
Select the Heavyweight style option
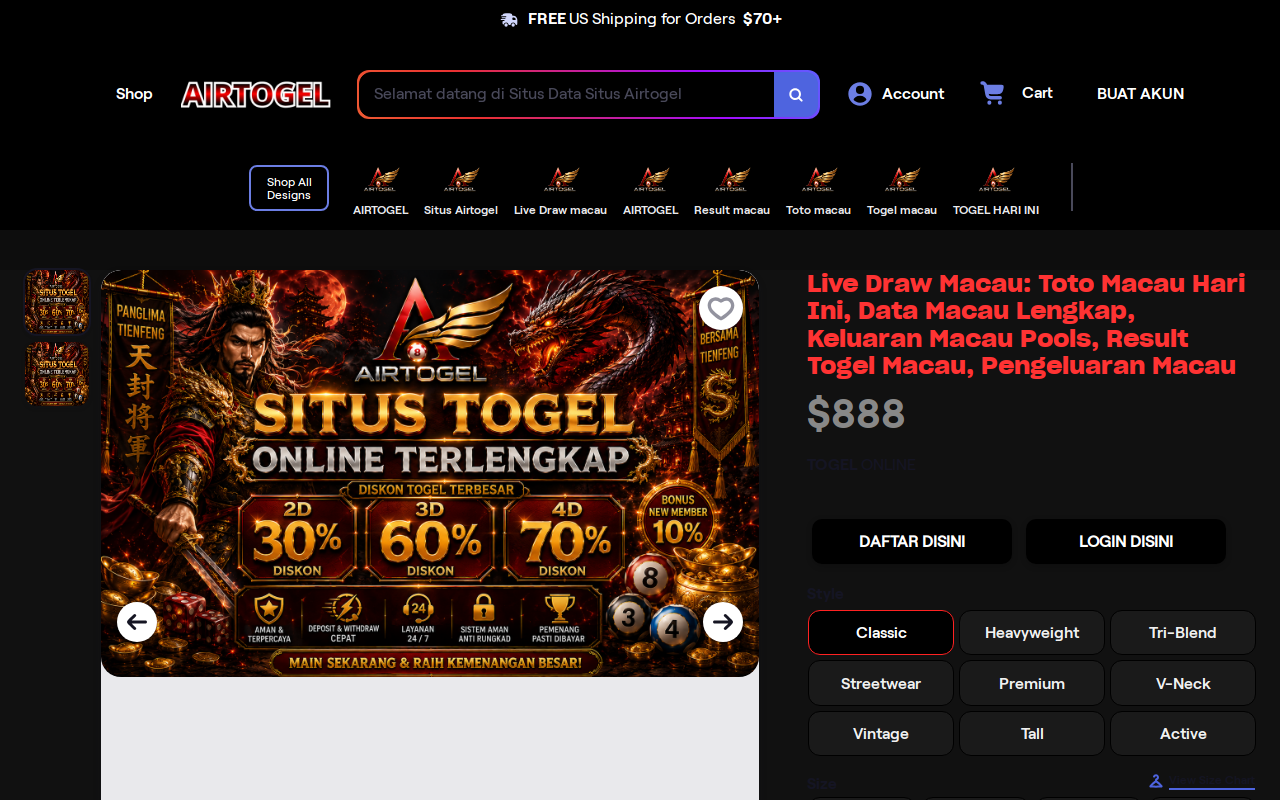click(x=1032, y=633)
